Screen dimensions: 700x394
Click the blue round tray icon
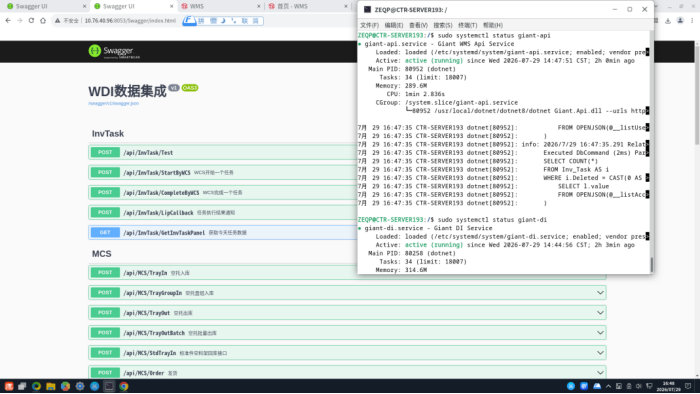point(571,386)
